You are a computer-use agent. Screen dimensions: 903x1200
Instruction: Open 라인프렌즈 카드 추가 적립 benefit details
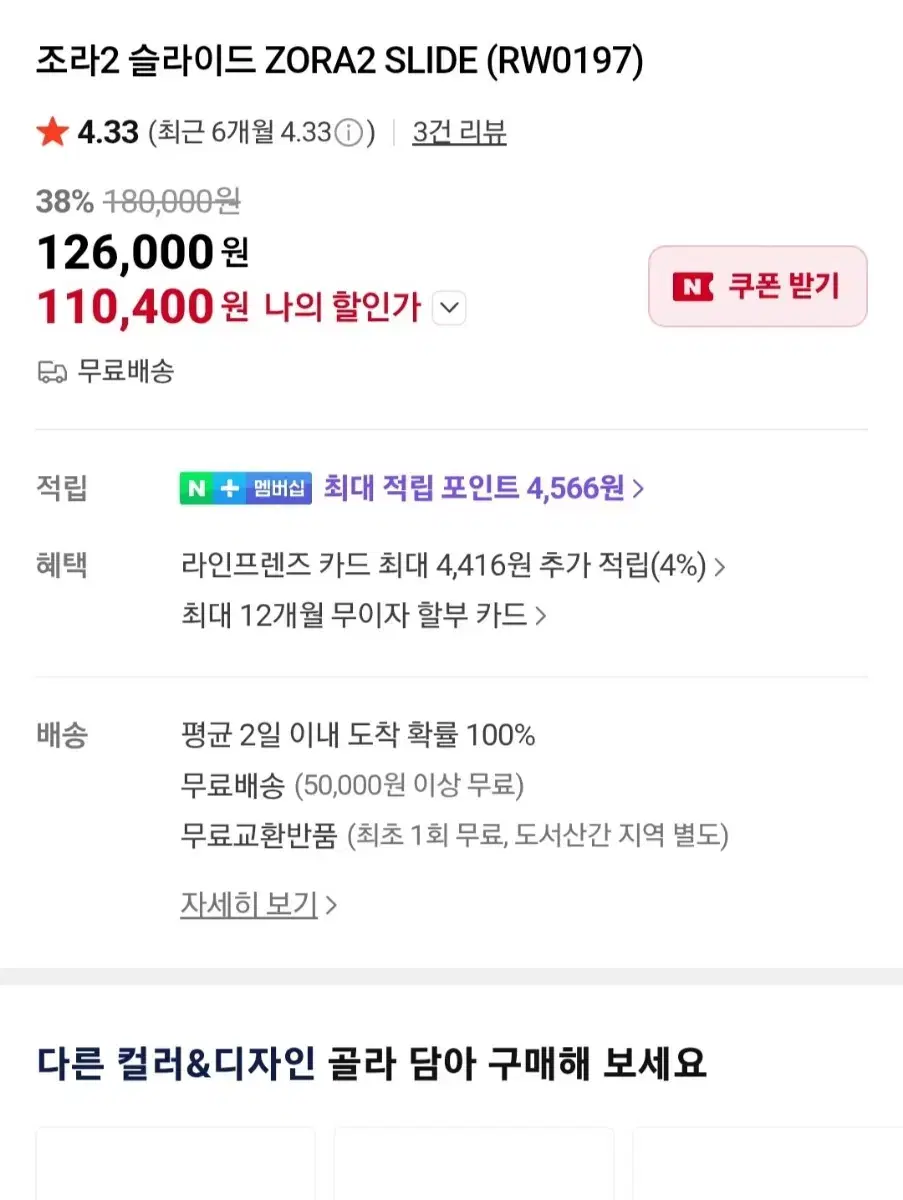452,567
